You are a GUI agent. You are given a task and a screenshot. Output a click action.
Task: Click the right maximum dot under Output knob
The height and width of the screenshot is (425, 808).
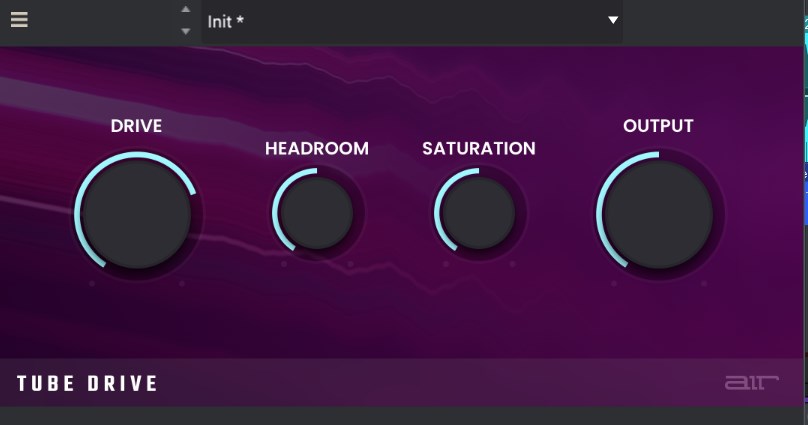click(x=703, y=284)
